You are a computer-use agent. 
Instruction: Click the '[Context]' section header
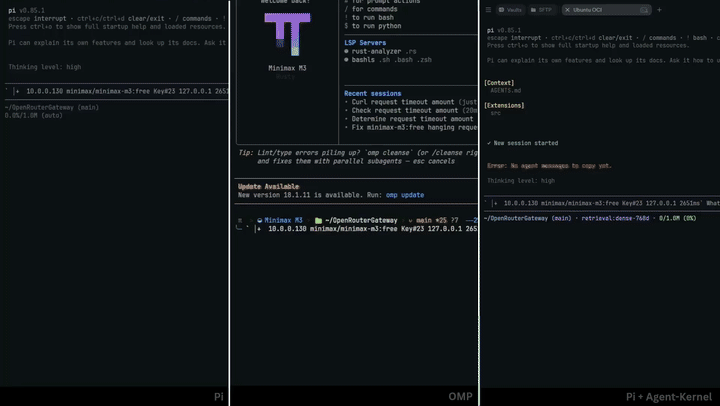coord(499,83)
